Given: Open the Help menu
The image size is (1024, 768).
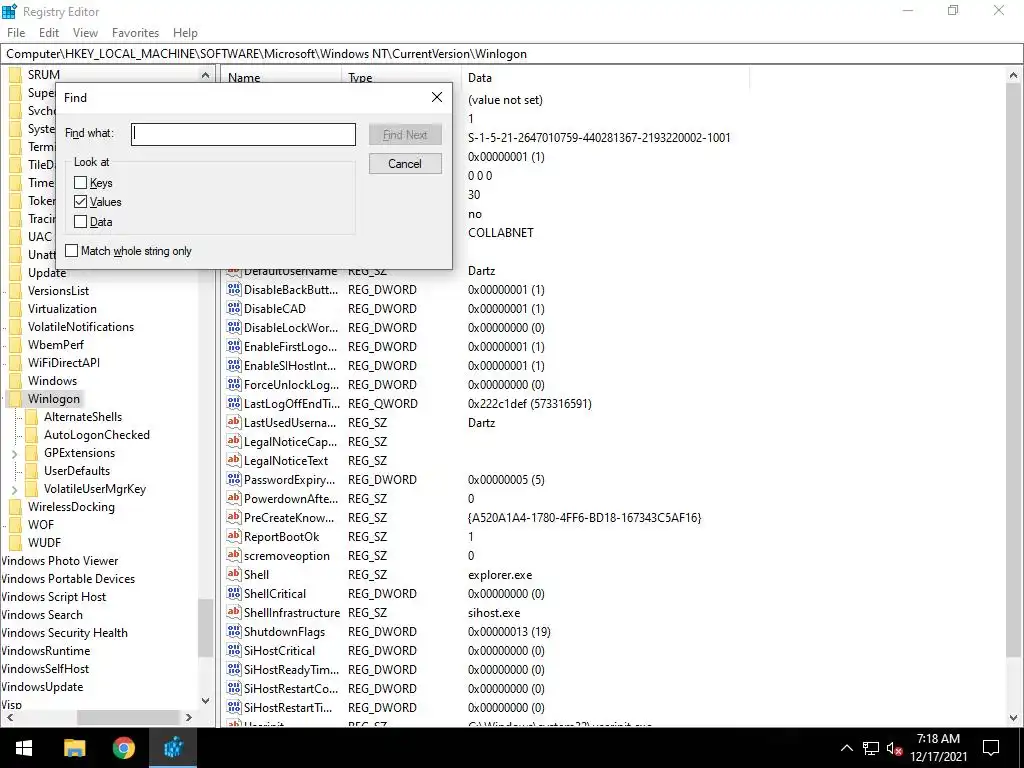Looking at the screenshot, I should (x=185, y=33).
